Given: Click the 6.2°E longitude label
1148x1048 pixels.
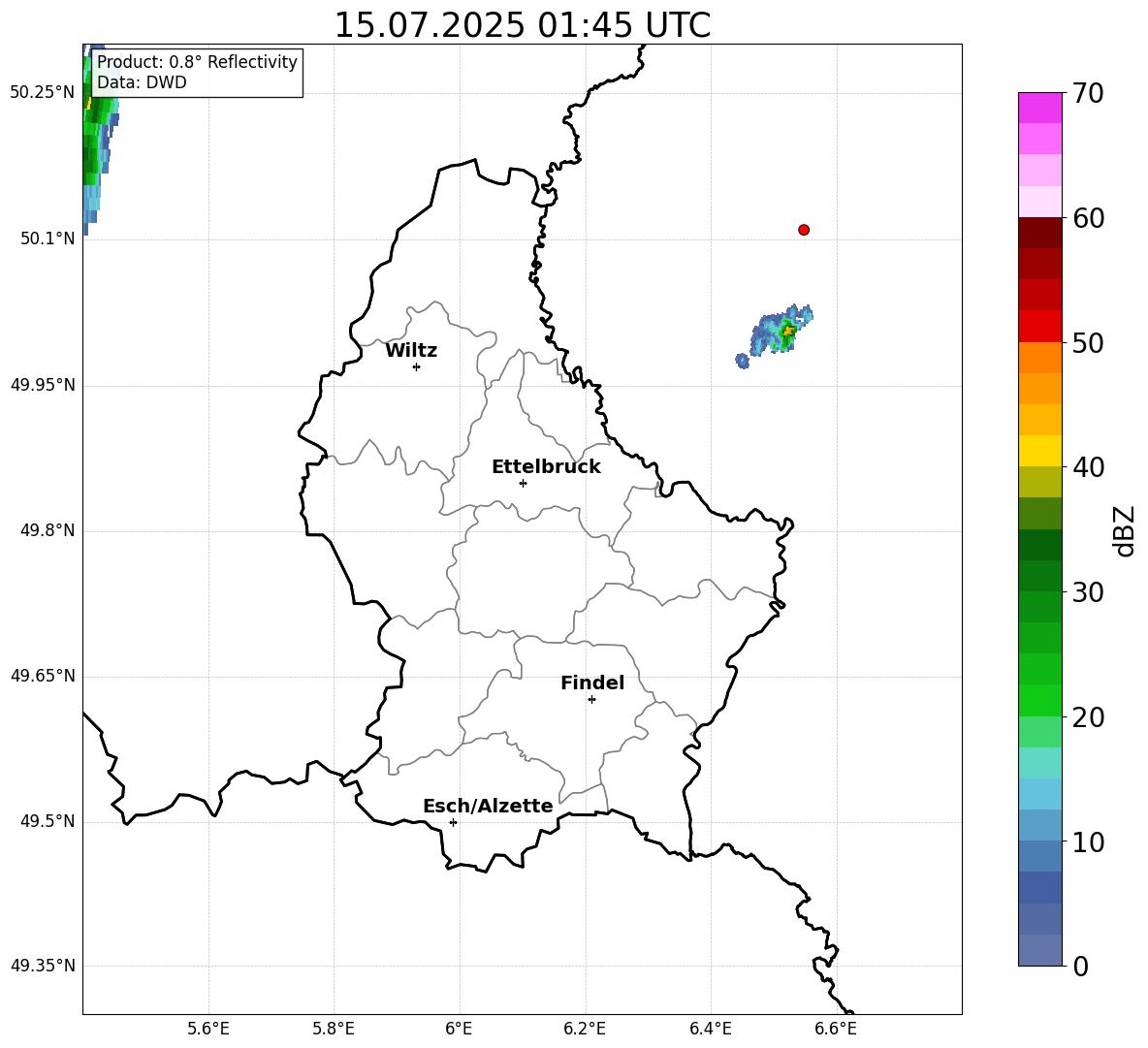Looking at the screenshot, I should (585, 1030).
